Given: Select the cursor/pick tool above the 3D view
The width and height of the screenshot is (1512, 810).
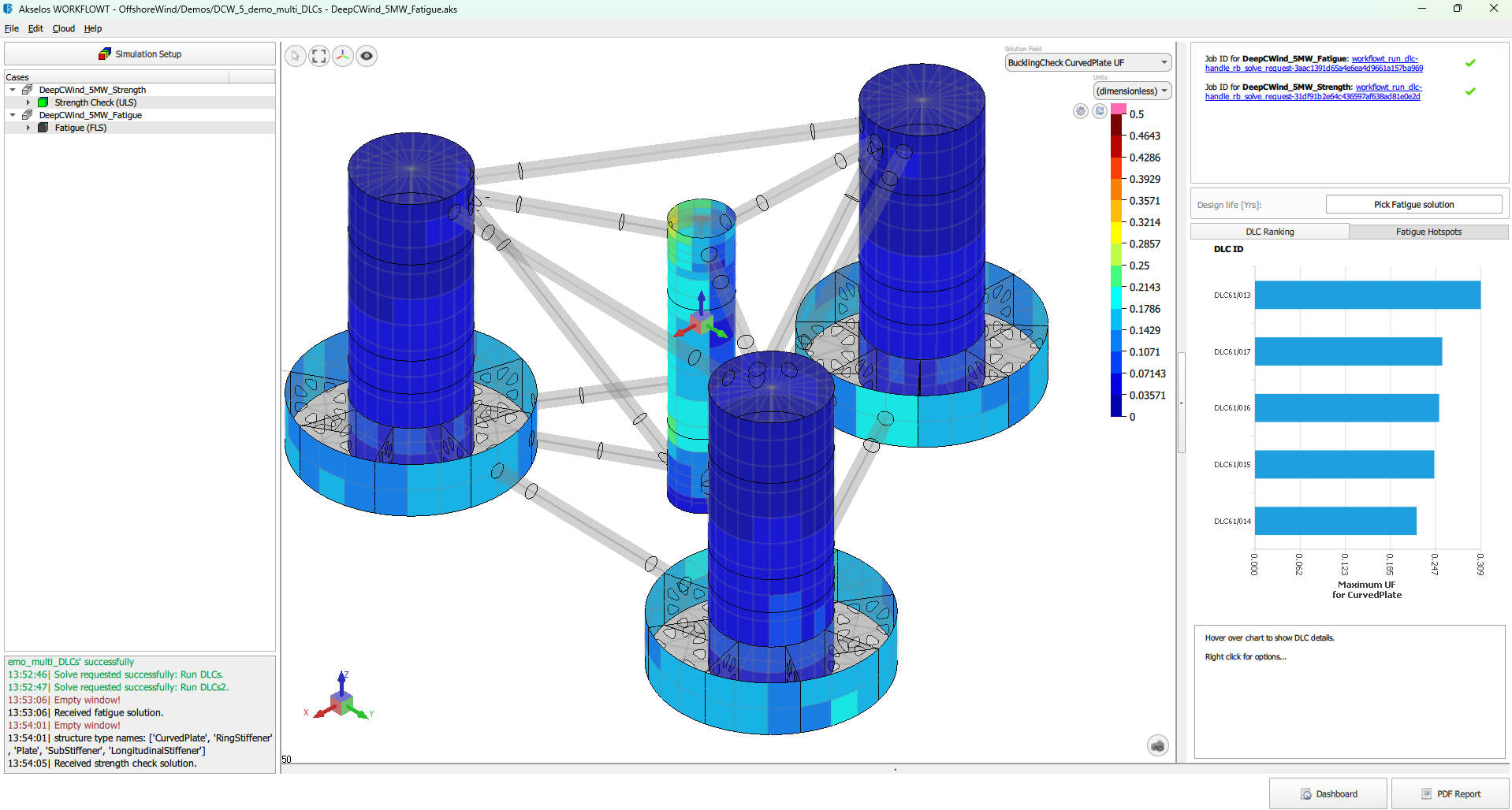Looking at the screenshot, I should coord(295,56).
